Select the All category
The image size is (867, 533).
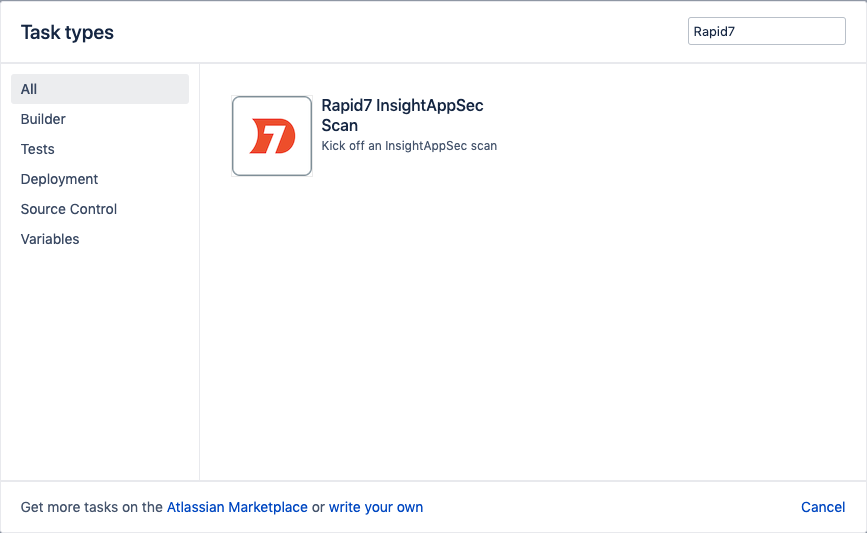click(x=99, y=89)
